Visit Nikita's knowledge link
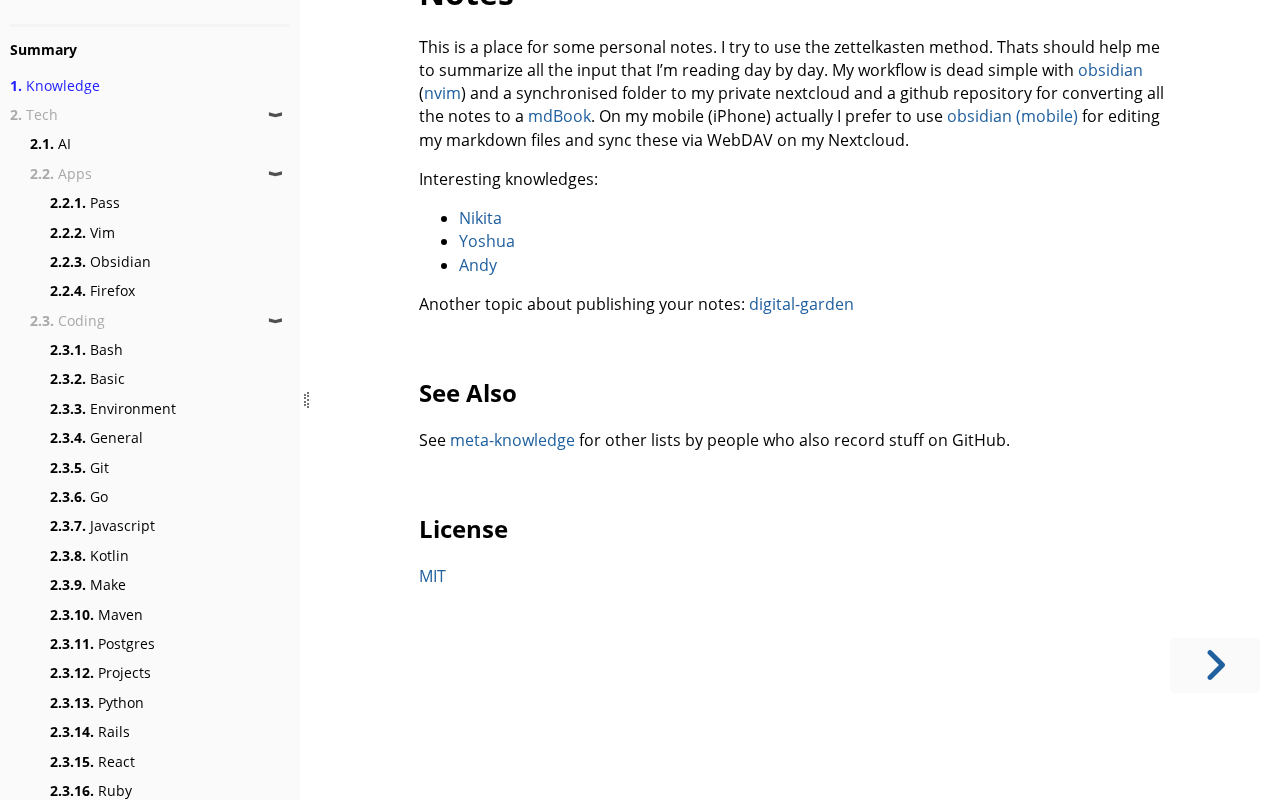This screenshot has height=800, width=1280. pyautogui.click(x=480, y=218)
